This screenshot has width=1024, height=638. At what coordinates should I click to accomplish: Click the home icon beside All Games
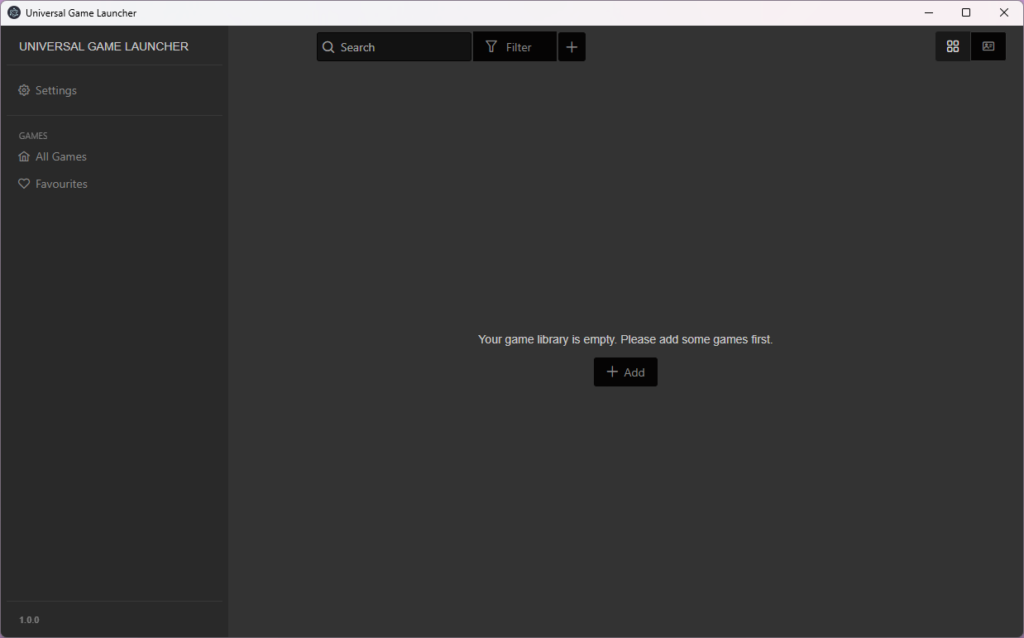[x=23, y=156]
